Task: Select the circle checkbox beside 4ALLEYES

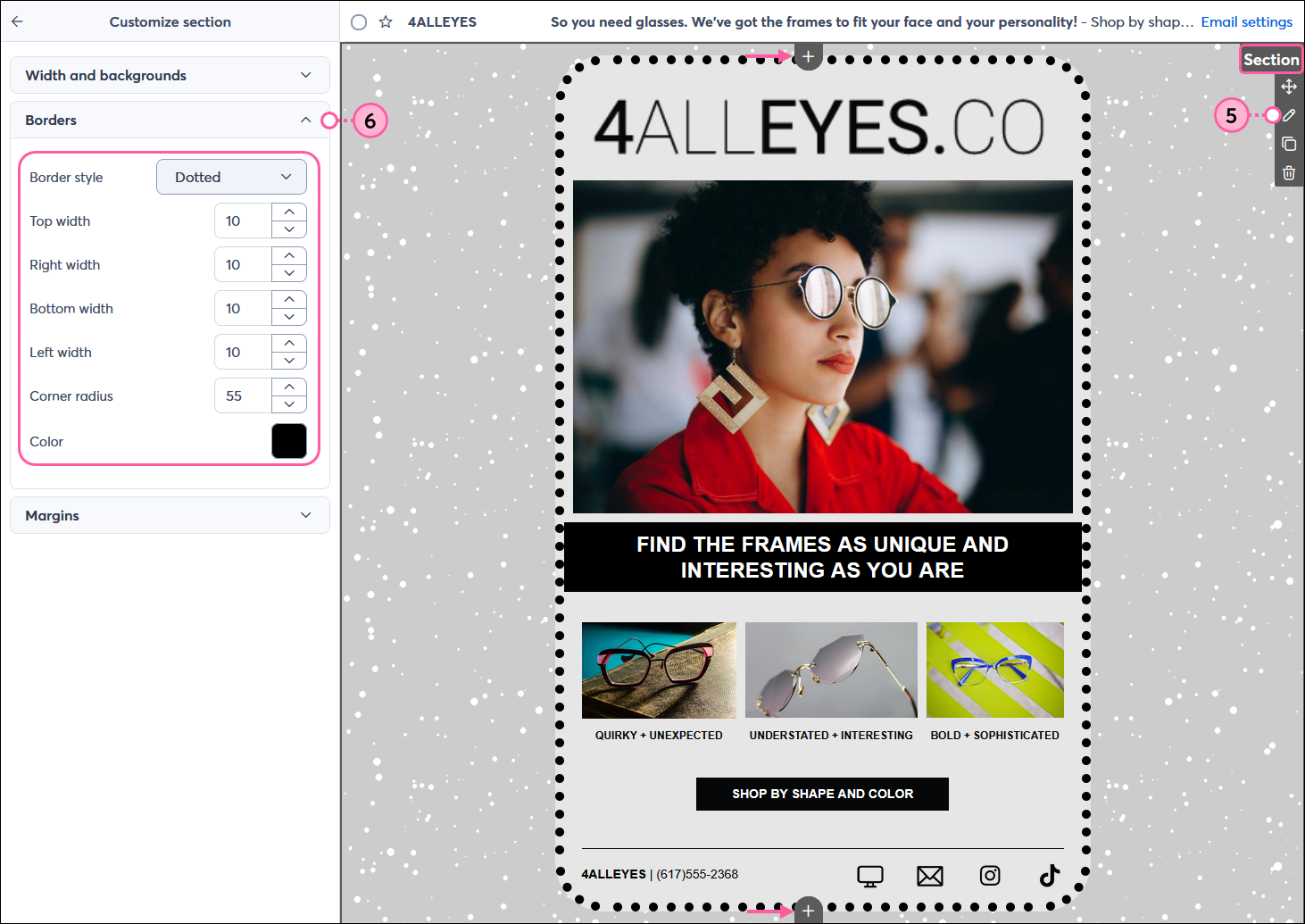Action: 359,21
